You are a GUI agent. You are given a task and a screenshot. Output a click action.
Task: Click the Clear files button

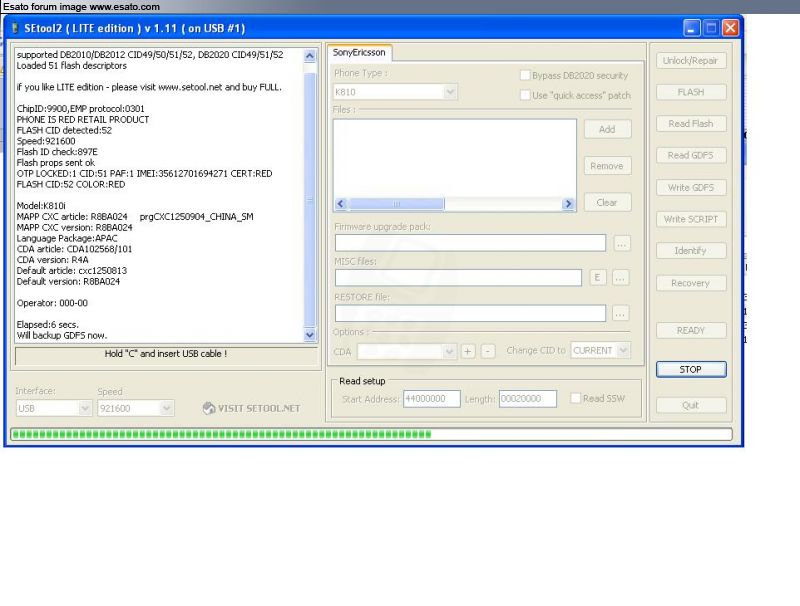pyautogui.click(x=607, y=203)
